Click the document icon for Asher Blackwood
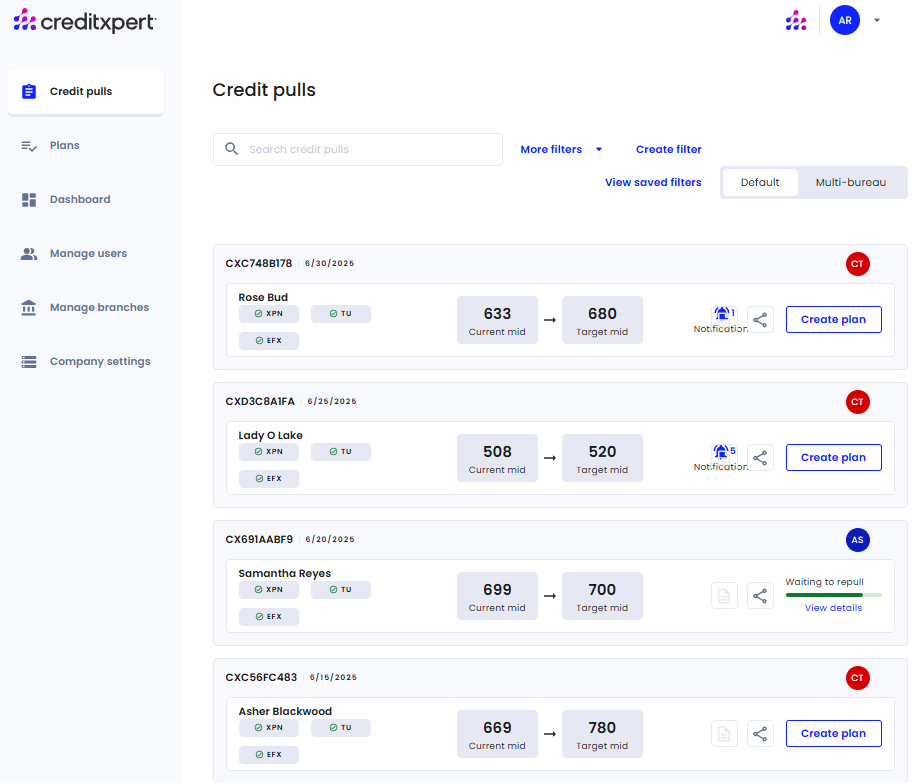 [x=724, y=734]
